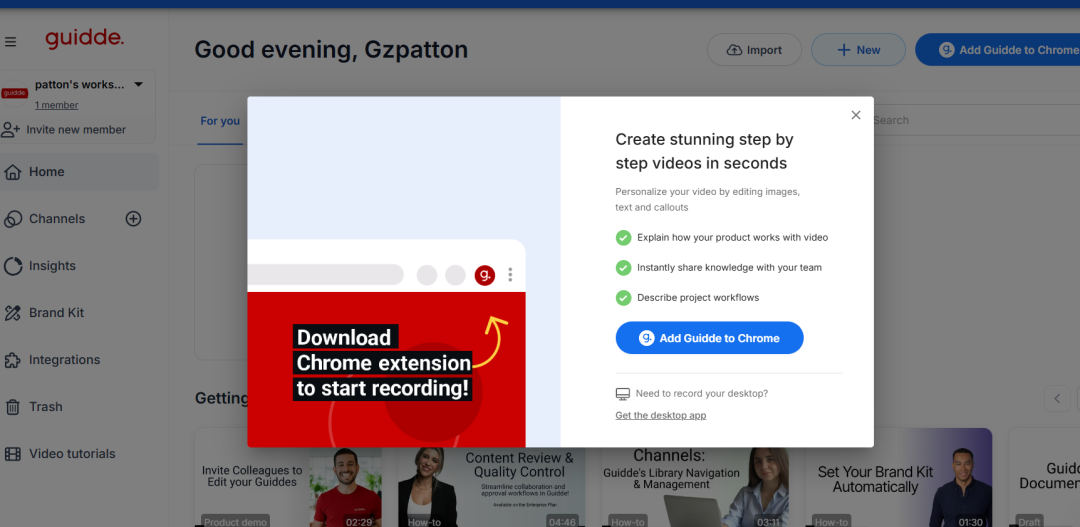
Task: Click the workspace guidde avatar thumbnail
Action: (x=14, y=94)
